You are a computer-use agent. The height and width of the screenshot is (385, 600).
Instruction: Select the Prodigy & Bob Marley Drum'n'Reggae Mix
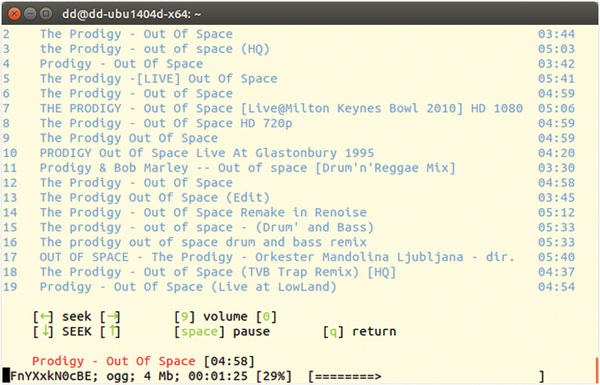click(248, 168)
